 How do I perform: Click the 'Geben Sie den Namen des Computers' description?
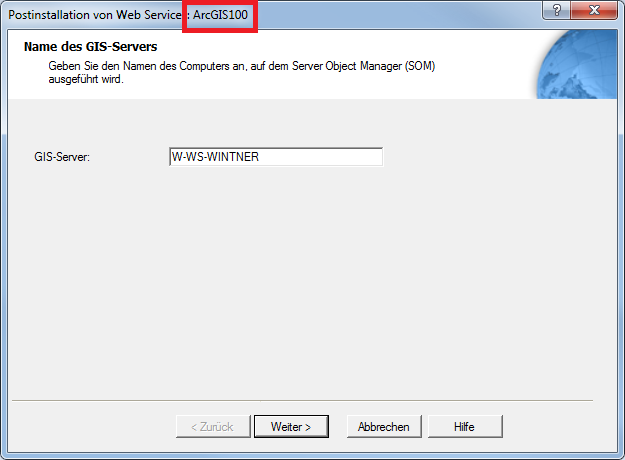pos(242,72)
